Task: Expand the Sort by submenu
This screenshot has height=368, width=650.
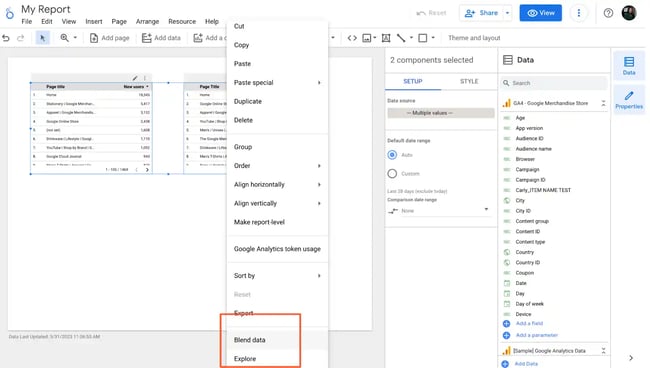Action: (x=277, y=276)
